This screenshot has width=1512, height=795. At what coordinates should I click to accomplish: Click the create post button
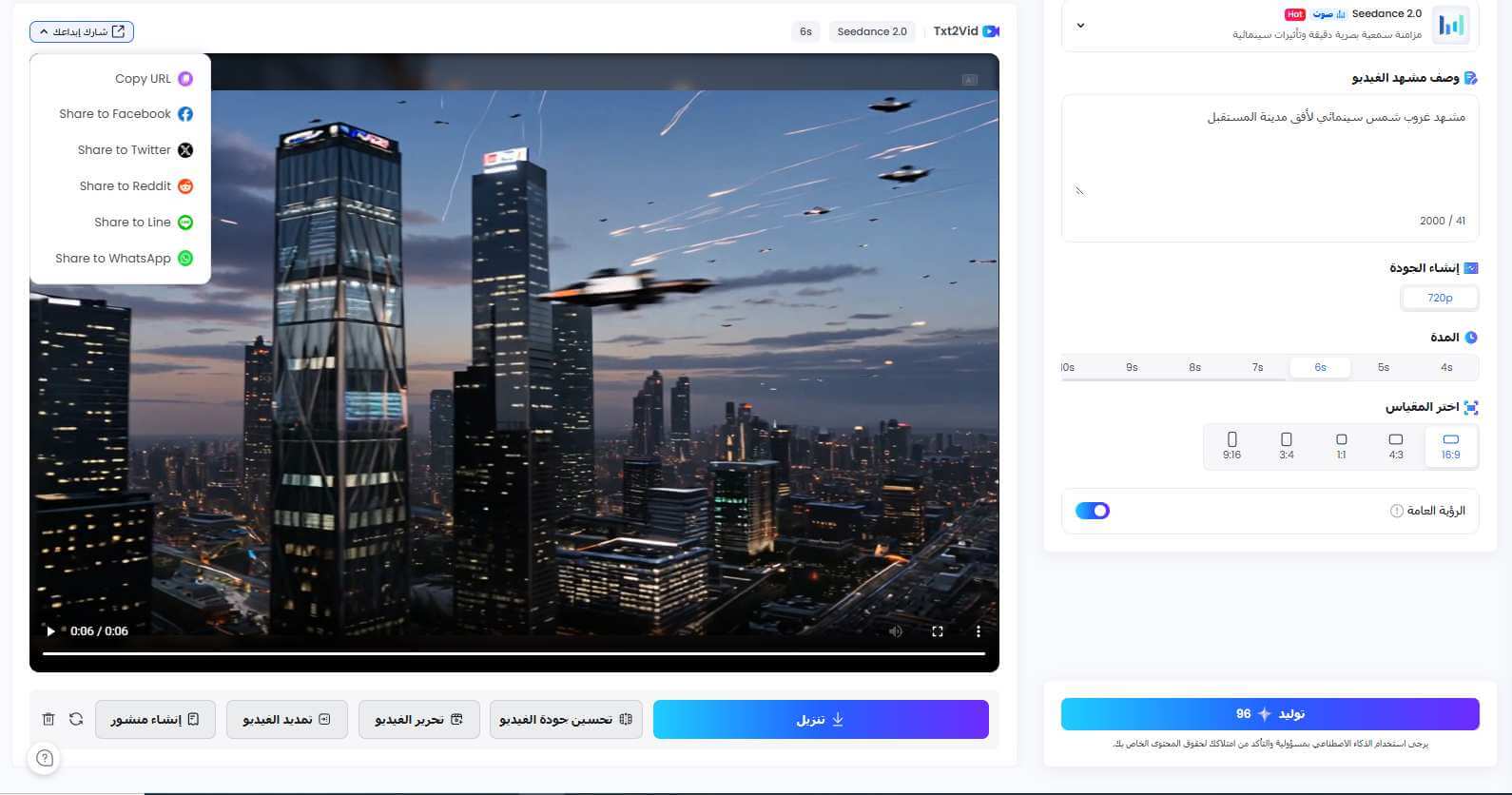[x=155, y=720]
